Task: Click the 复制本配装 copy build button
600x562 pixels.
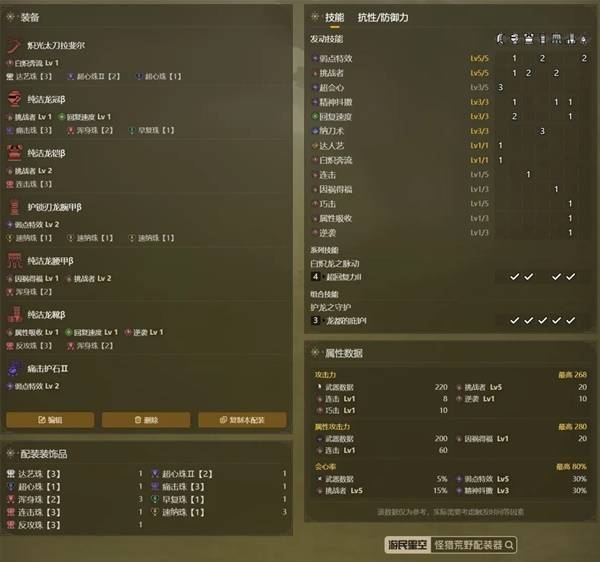Action: coord(242,420)
